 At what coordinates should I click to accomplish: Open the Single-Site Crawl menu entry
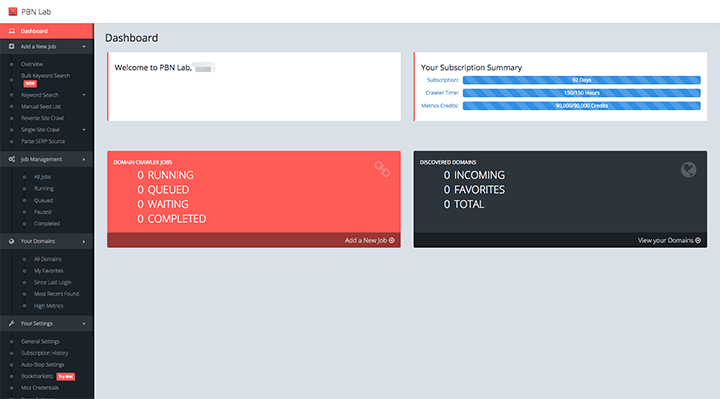[40, 129]
